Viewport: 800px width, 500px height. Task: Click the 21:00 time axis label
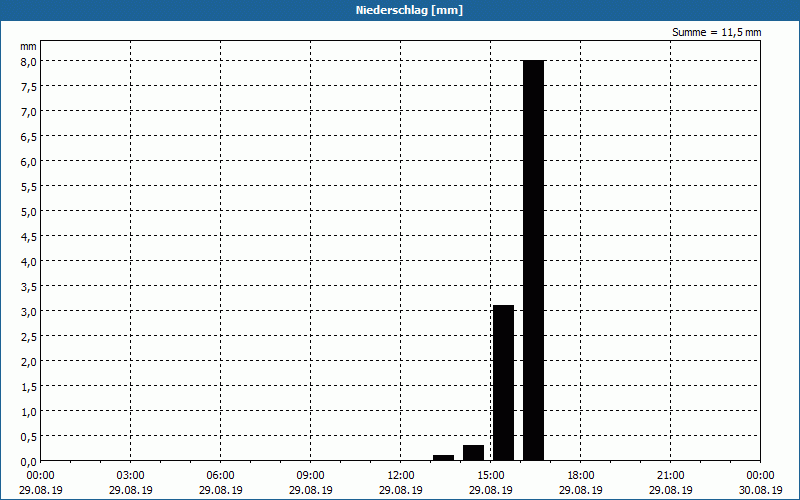tap(670, 475)
